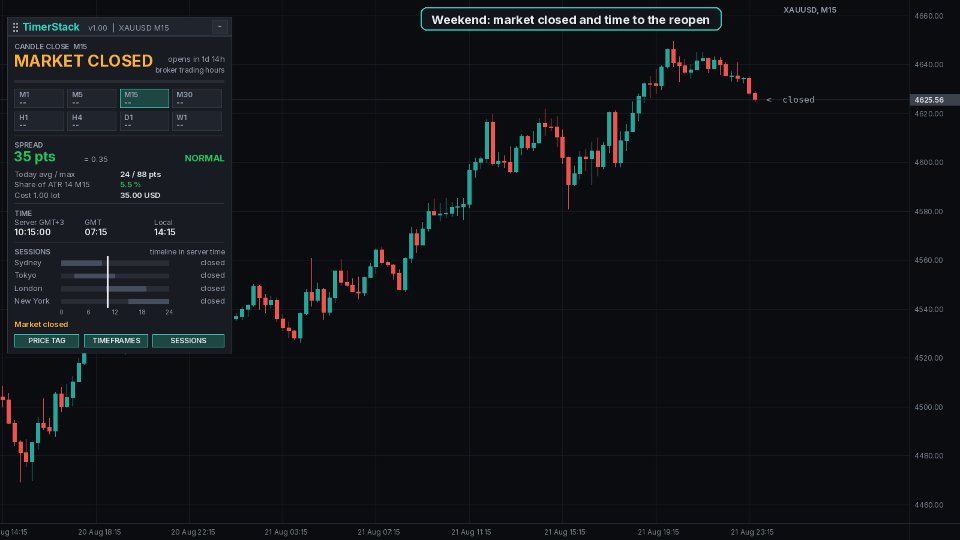Image resolution: width=960 pixels, height=540 pixels.
Task: Select the M30 timeframe cell
Action: [197, 98]
